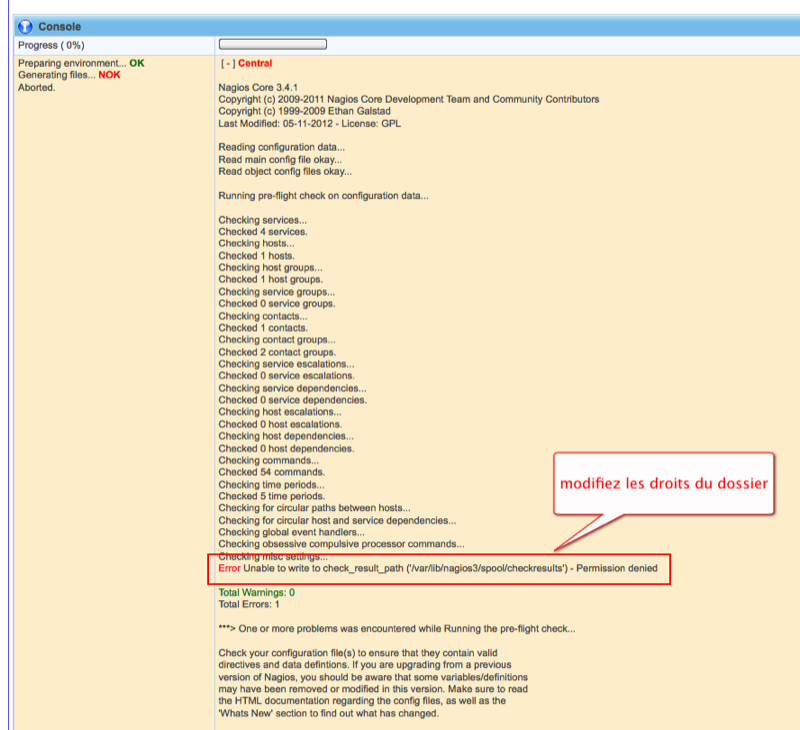Click the Total Errors: 1 line
The image size is (800, 730).
(x=249, y=604)
